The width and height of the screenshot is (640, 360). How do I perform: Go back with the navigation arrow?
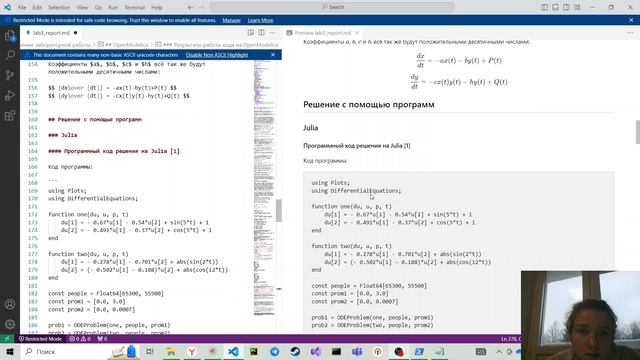pos(191,7)
